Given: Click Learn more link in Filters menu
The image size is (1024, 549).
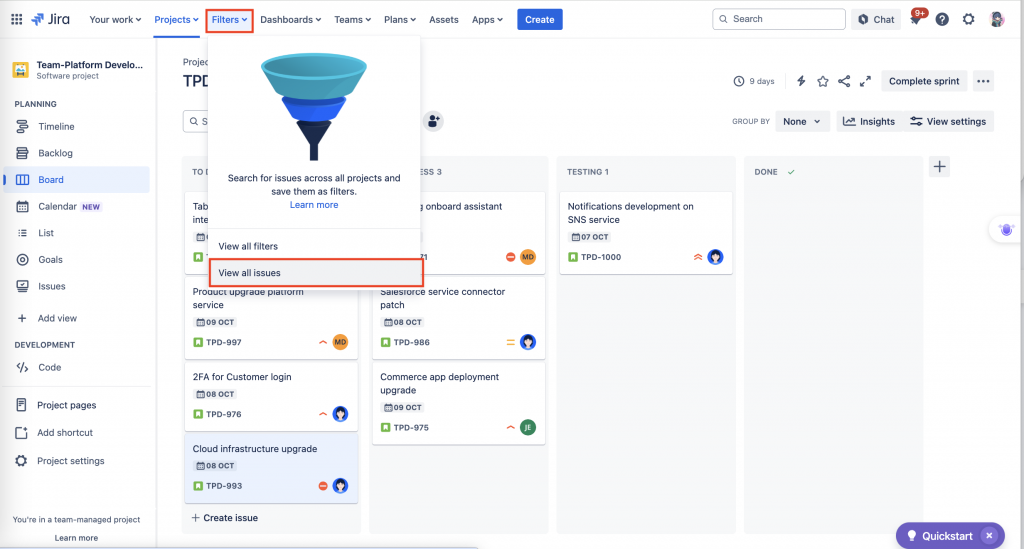Looking at the screenshot, I should pyautogui.click(x=314, y=205).
